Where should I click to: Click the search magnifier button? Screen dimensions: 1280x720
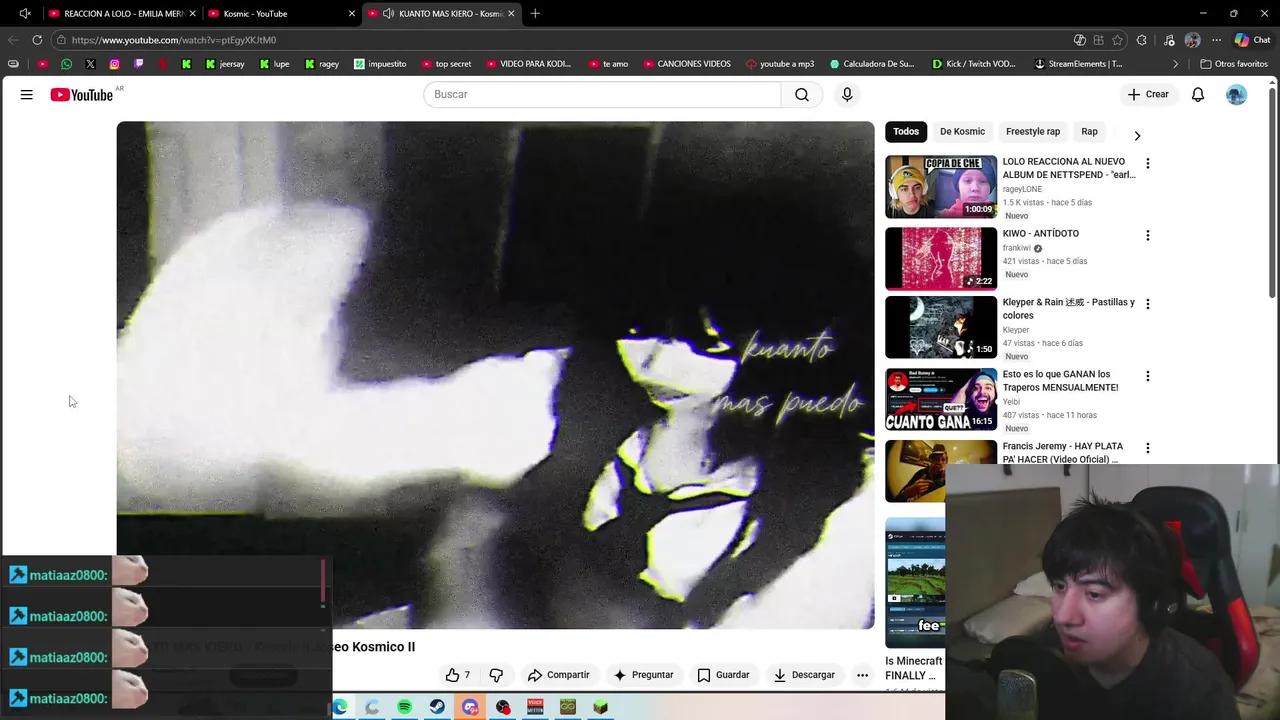coord(802,94)
